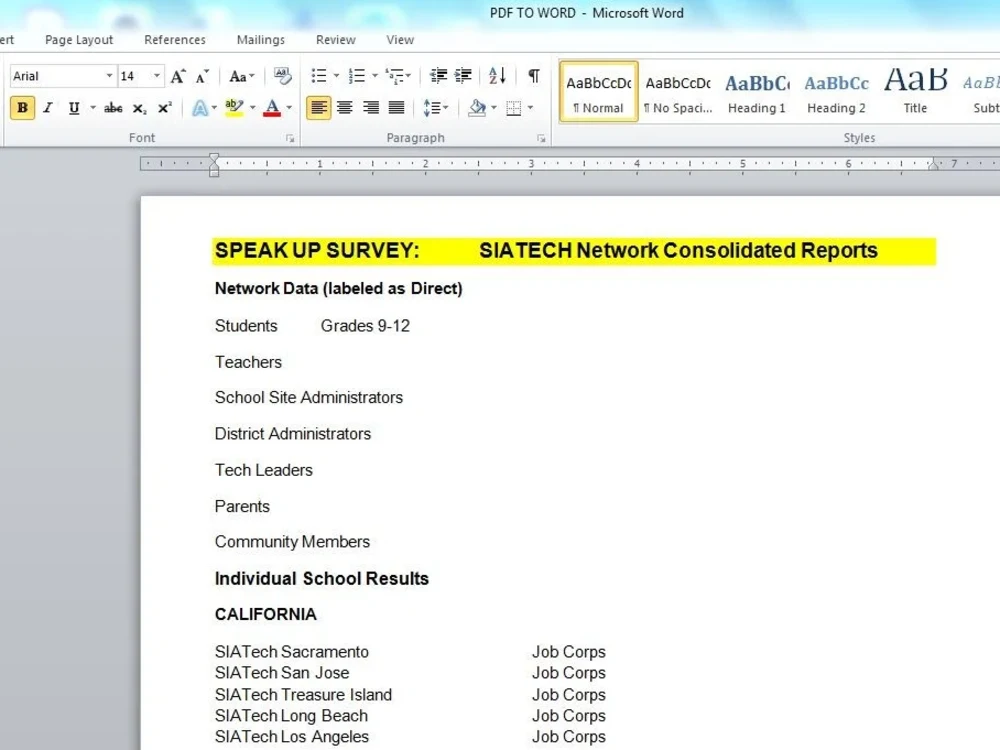The width and height of the screenshot is (1000, 750).
Task: Click the Increase Indent icon
Action: [x=463, y=76]
